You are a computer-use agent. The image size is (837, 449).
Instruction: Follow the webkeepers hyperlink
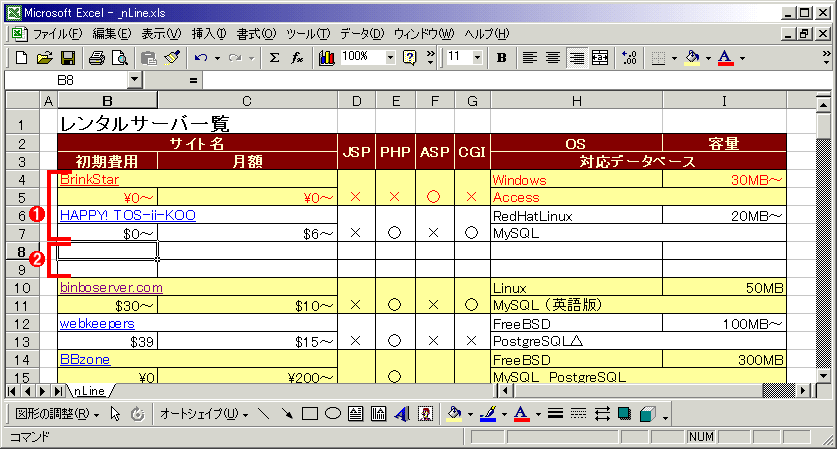[x=97, y=324]
